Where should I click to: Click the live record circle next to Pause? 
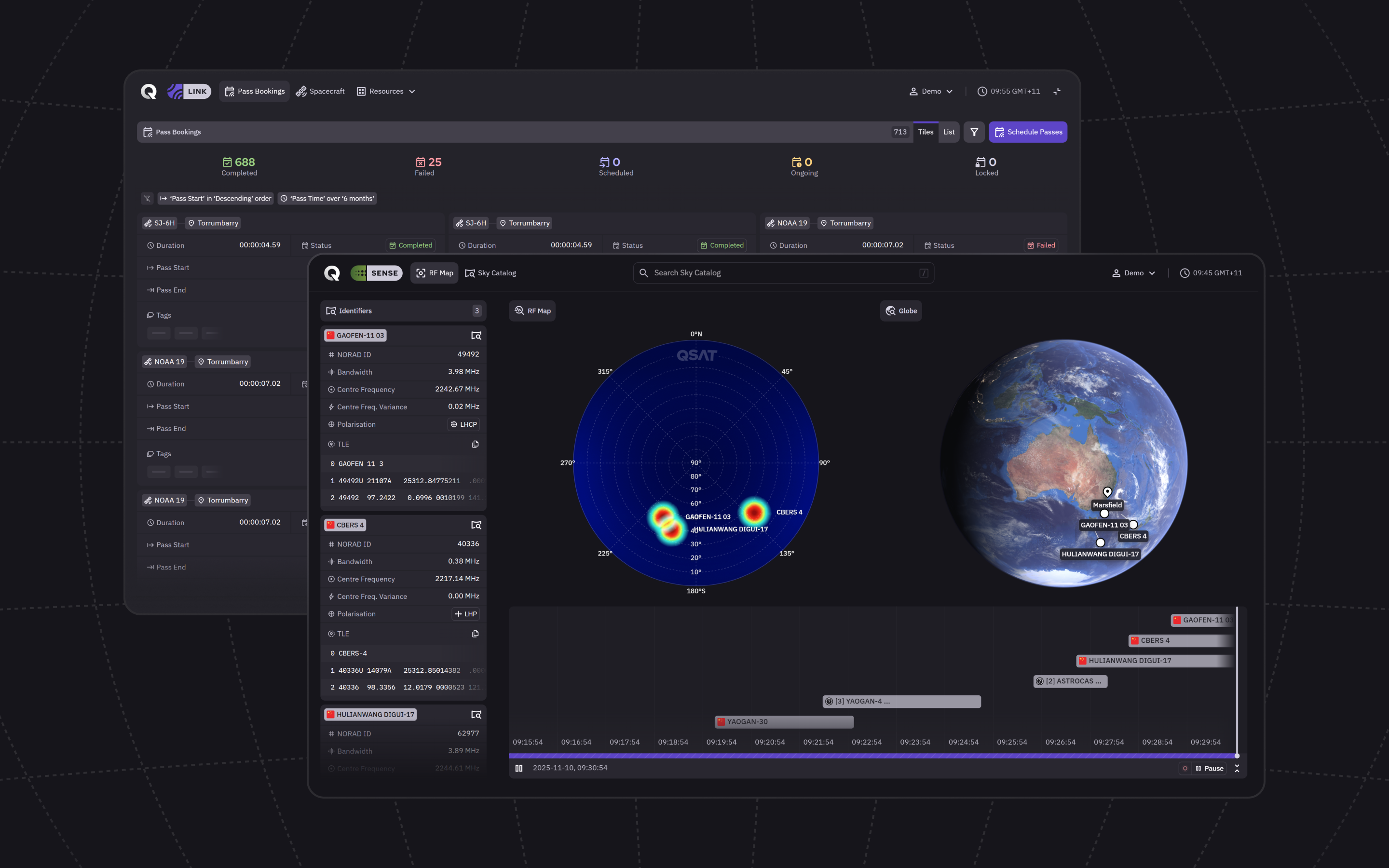[1185, 768]
